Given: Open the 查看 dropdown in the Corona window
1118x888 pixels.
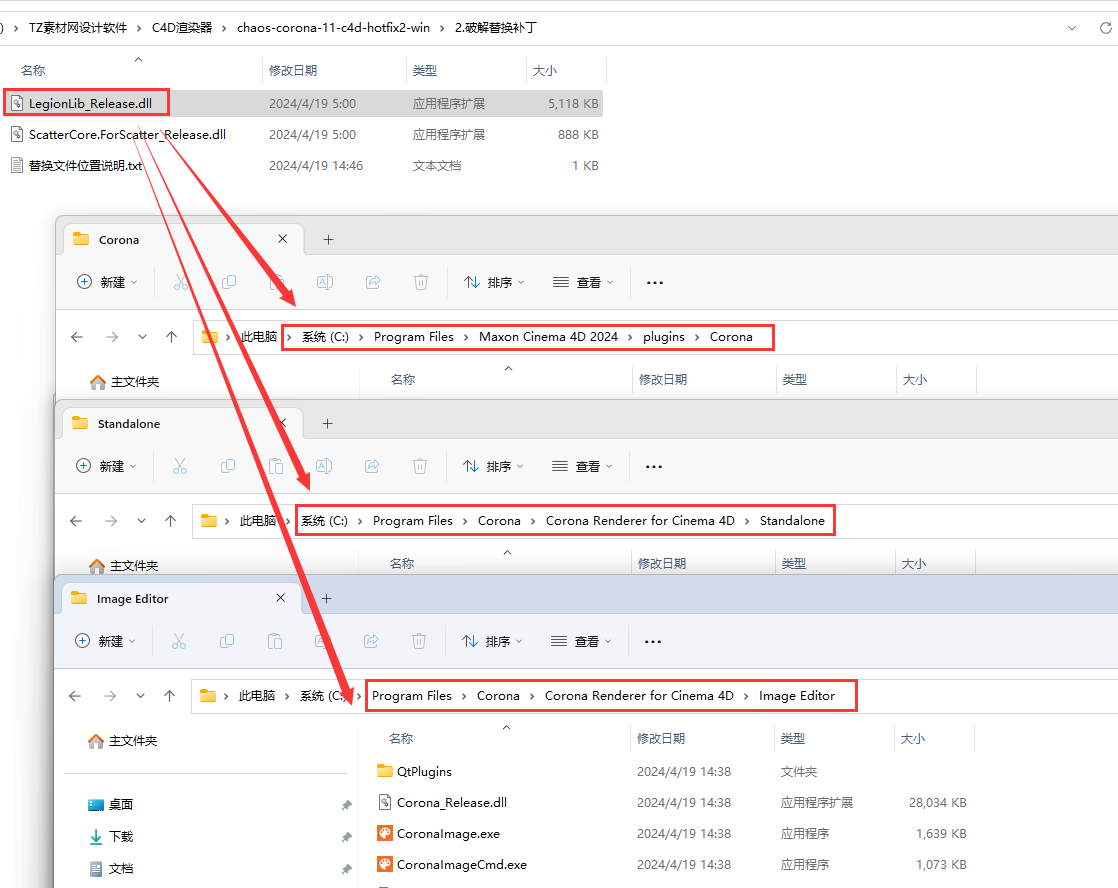Looking at the screenshot, I should click(583, 282).
